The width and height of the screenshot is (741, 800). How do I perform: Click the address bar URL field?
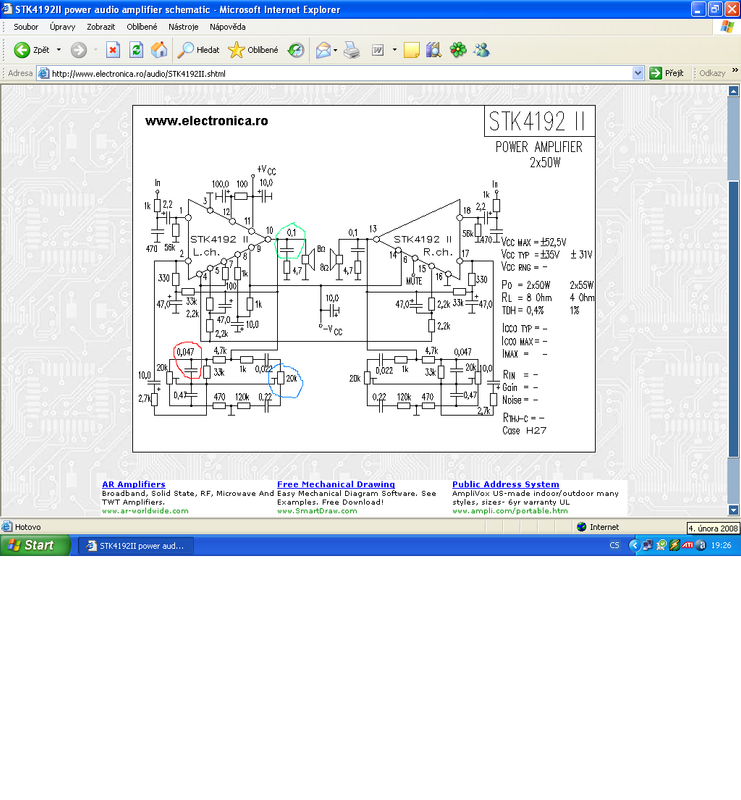tap(341, 73)
